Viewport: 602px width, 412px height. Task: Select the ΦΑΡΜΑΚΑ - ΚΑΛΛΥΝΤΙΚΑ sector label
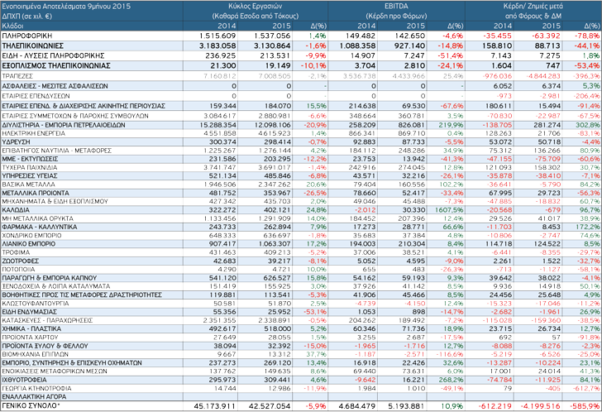tap(37, 227)
